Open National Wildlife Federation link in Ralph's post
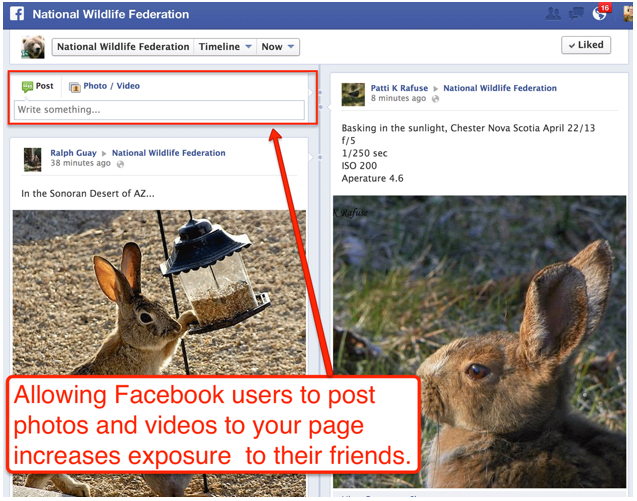This screenshot has height=501, width=637. (x=169, y=153)
